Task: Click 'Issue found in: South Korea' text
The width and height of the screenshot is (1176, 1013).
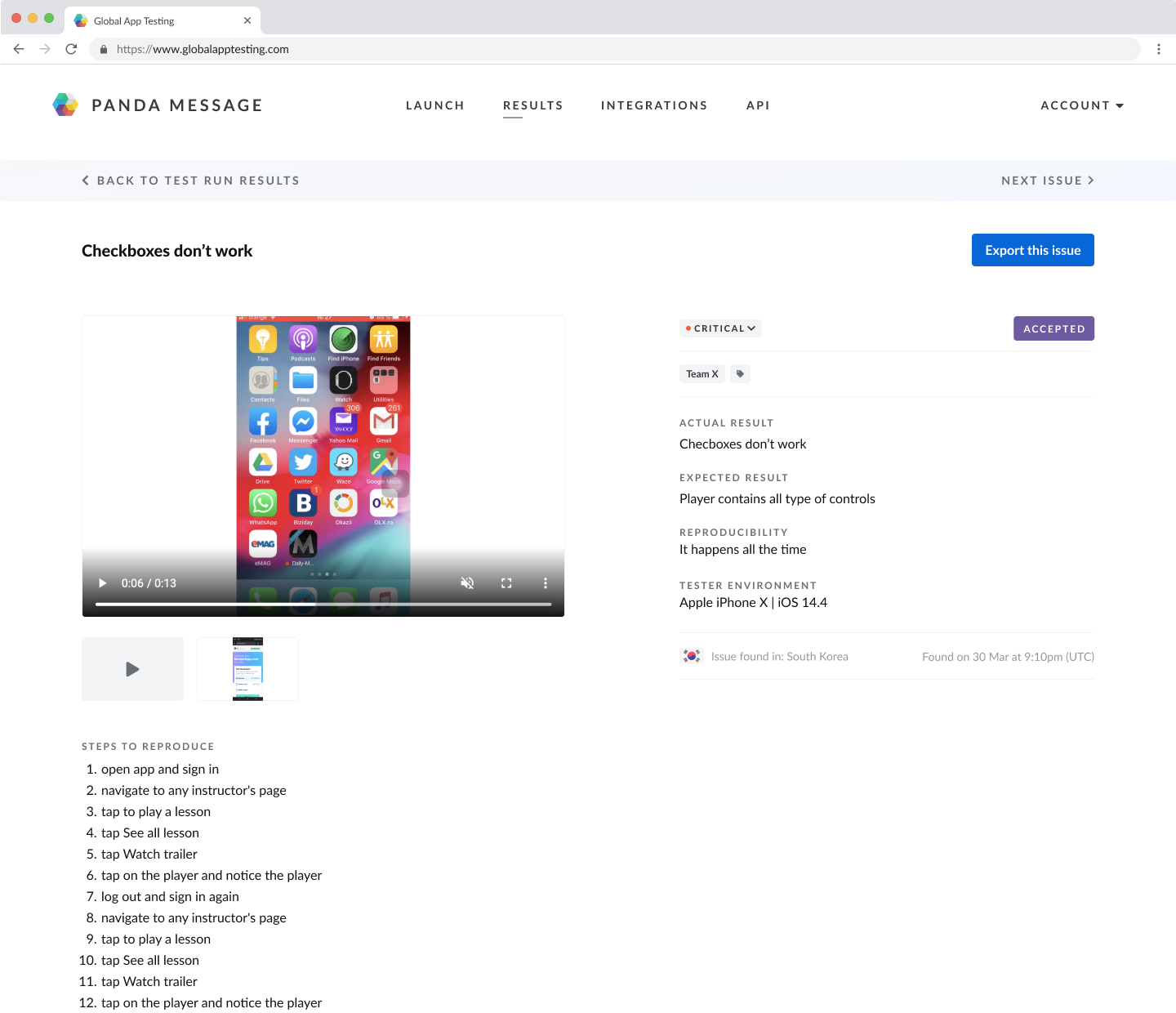Action: (780, 657)
